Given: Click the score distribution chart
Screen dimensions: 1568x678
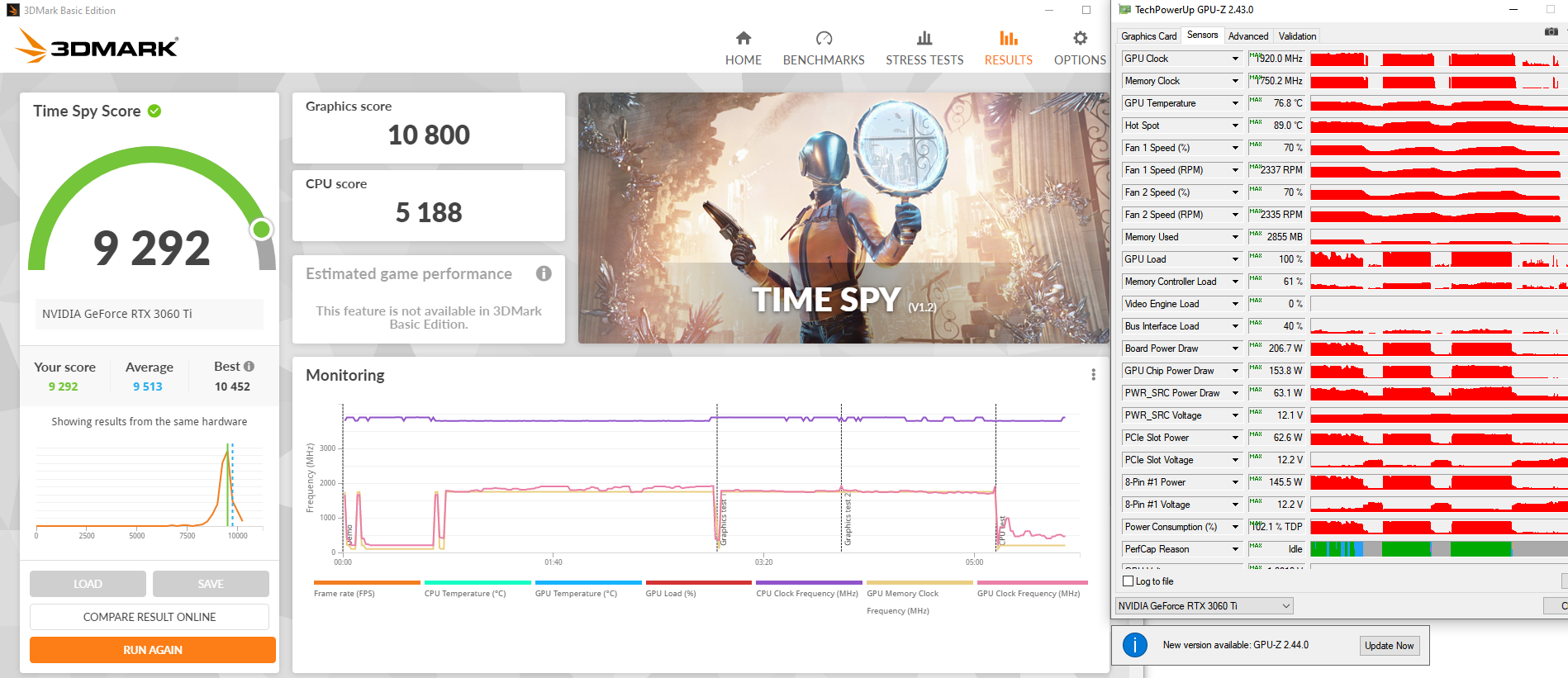Looking at the screenshot, I should [149, 487].
